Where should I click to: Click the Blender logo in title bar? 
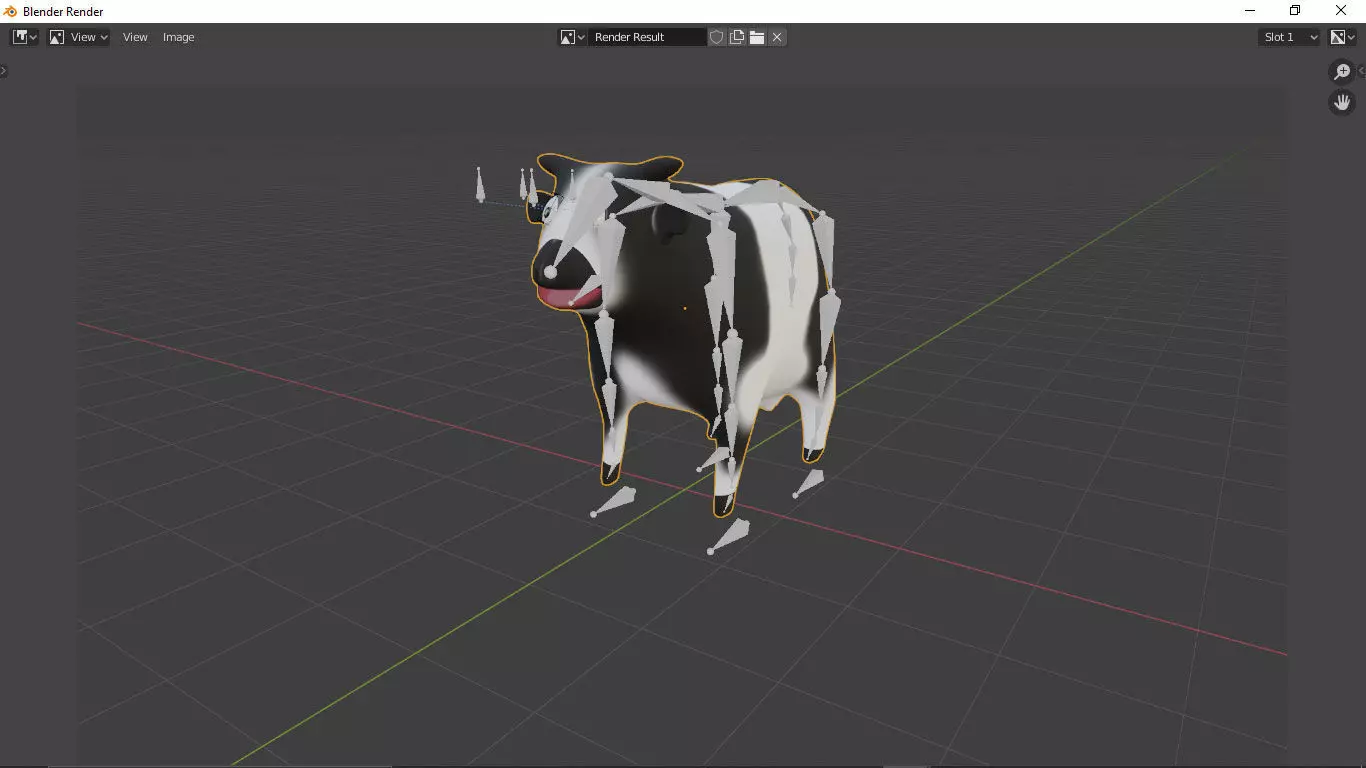[11, 11]
